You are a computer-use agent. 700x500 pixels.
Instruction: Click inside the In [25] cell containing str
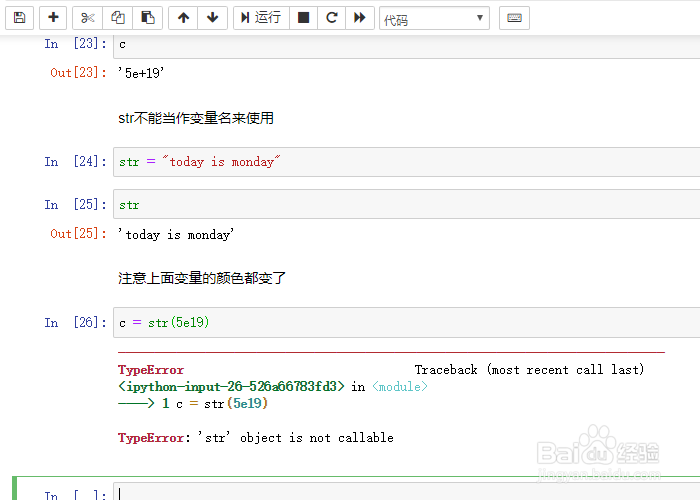[406, 204]
